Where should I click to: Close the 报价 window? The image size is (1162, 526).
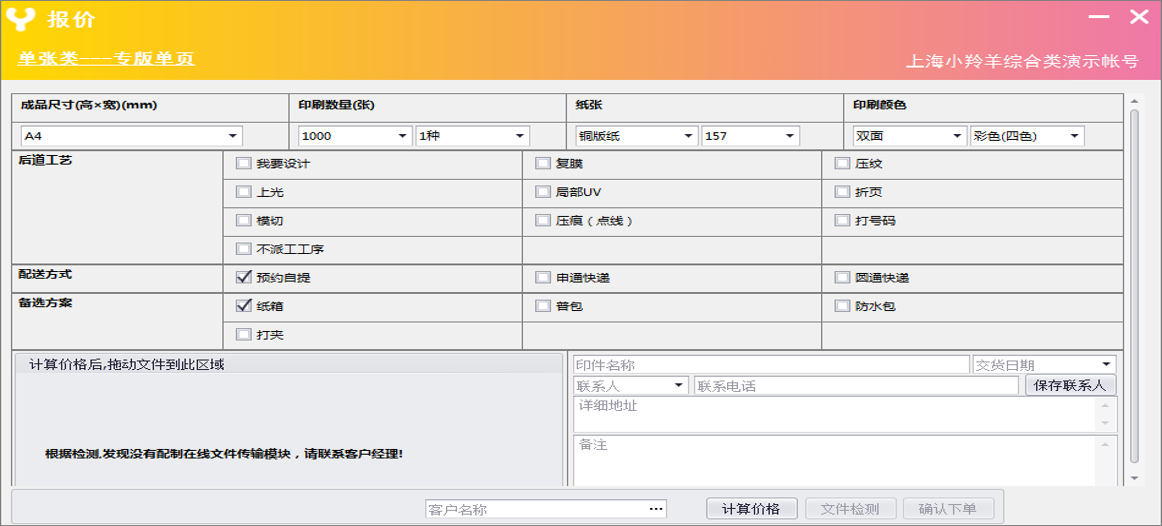pos(1139,17)
